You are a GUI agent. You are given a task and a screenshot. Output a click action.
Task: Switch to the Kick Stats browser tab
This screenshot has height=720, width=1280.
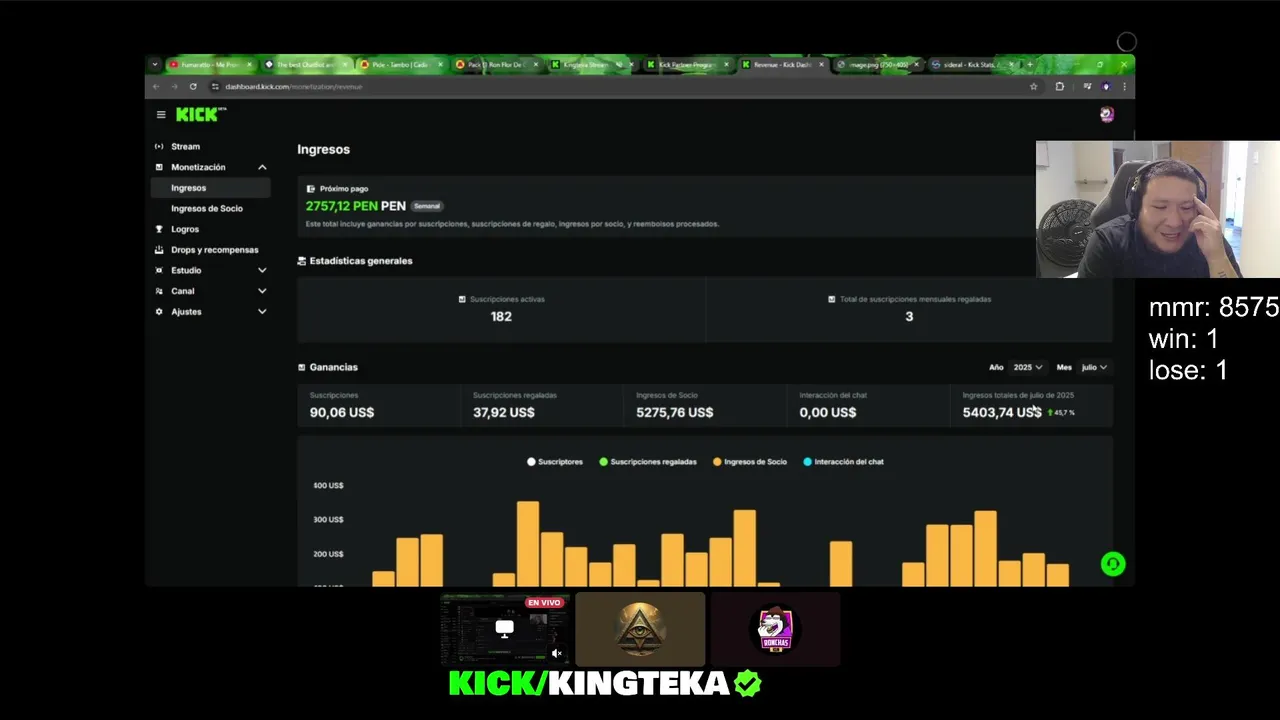[972, 65]
